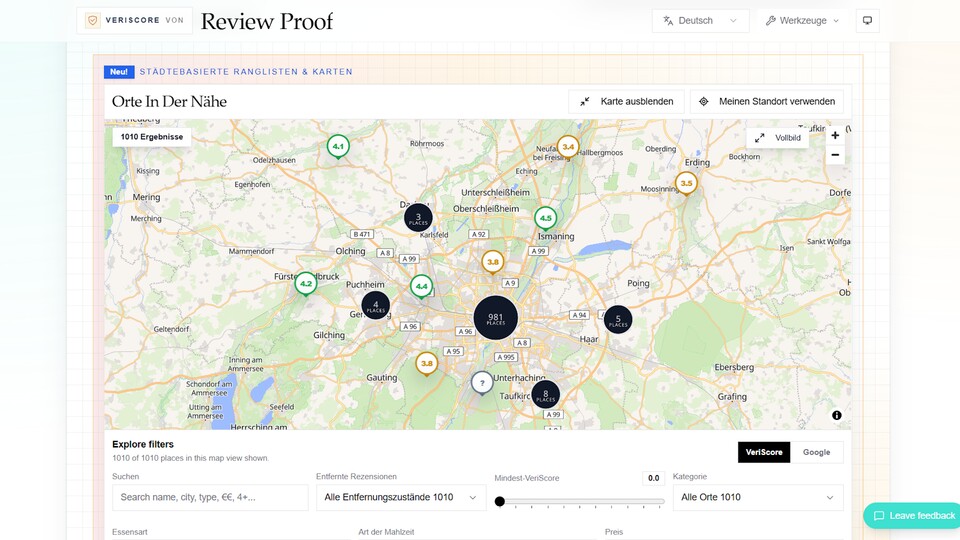Open the Deutsch language dropdown
960x540 pixels.
click(700, 20)
